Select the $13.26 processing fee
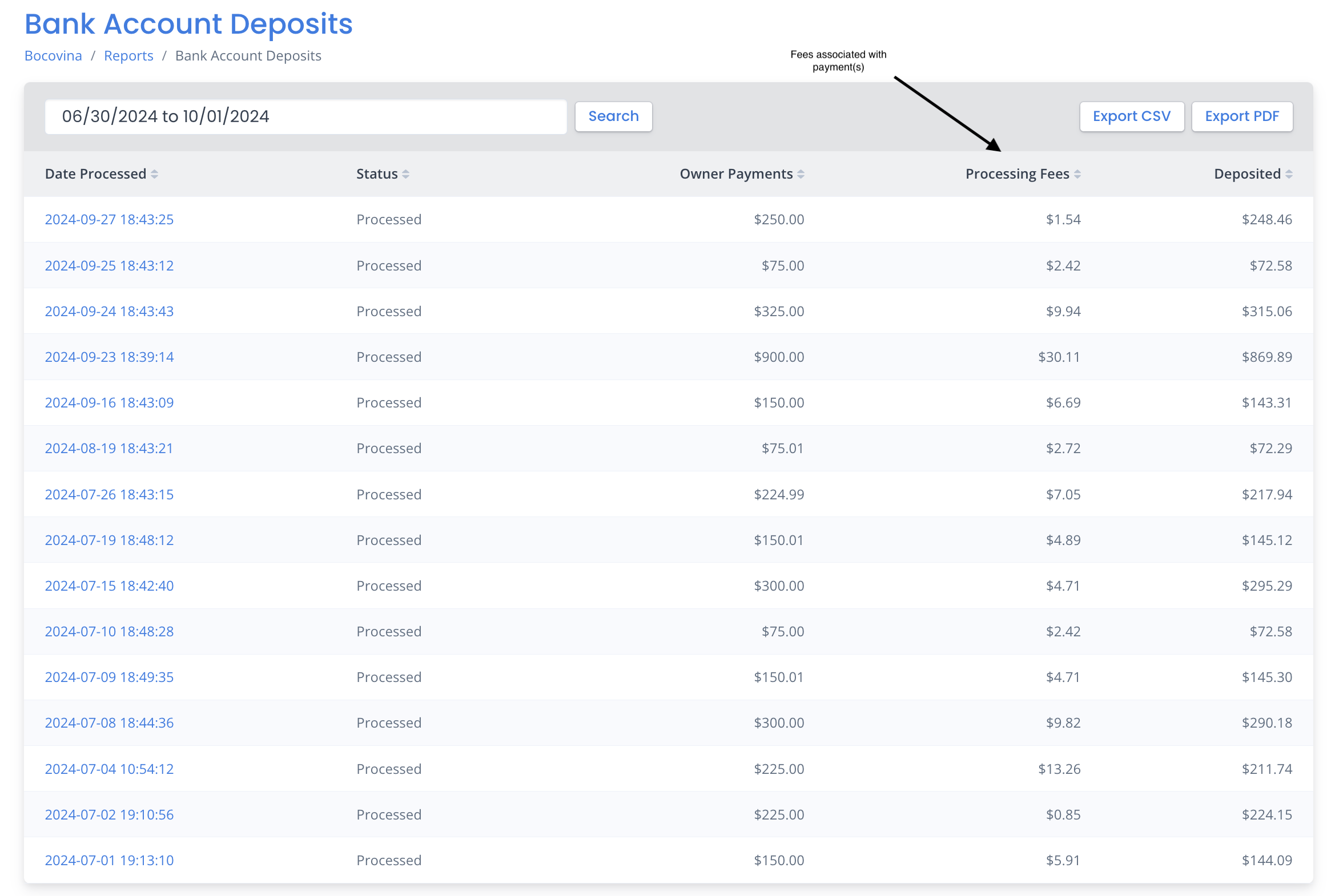 click(x=1059, y=769)
